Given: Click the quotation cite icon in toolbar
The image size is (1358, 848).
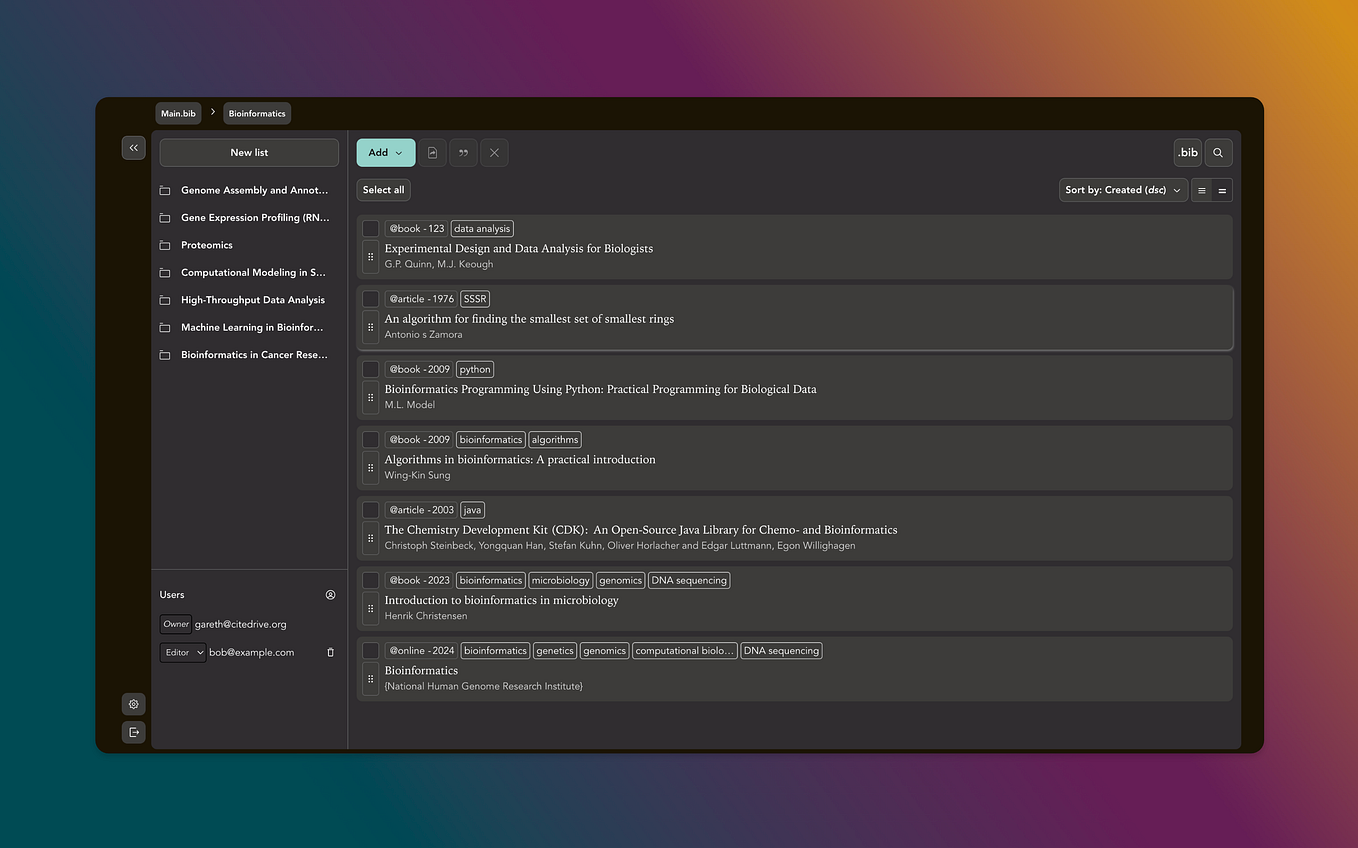Looking at the screenshot, I should click(x=462, y=152).
